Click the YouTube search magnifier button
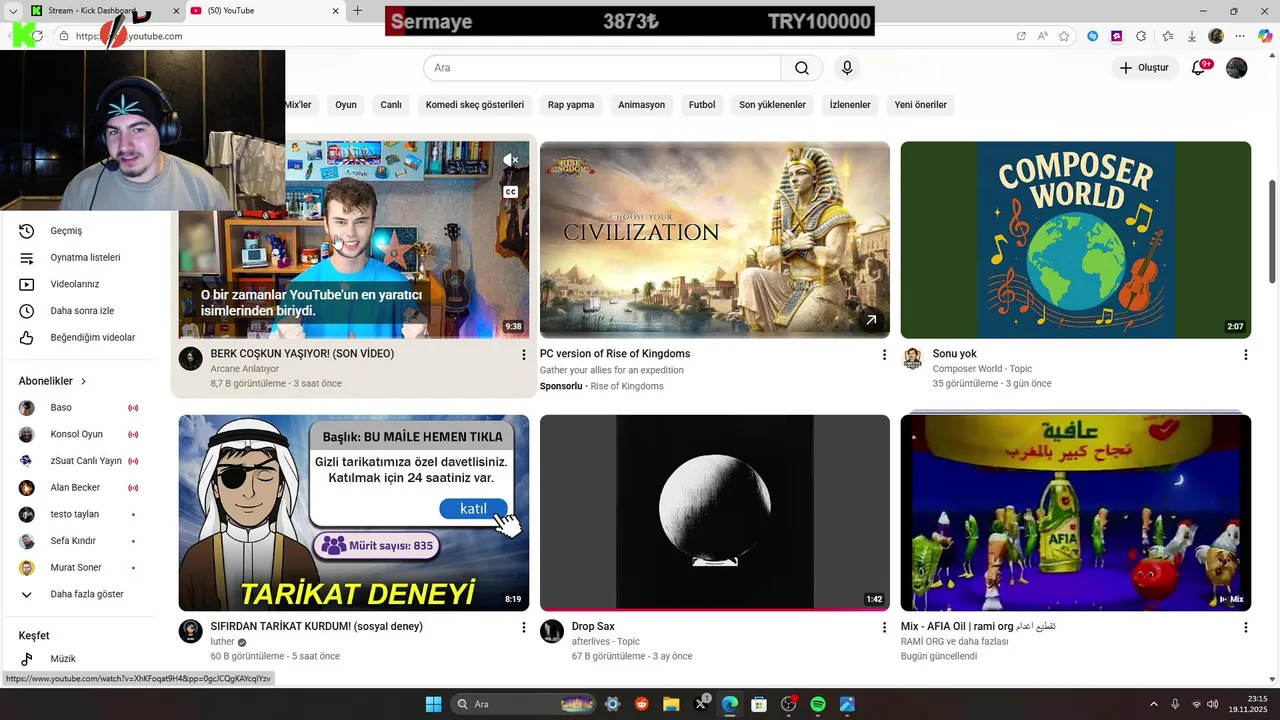This screenshot has height=720, width=1280. coord(802,68)
